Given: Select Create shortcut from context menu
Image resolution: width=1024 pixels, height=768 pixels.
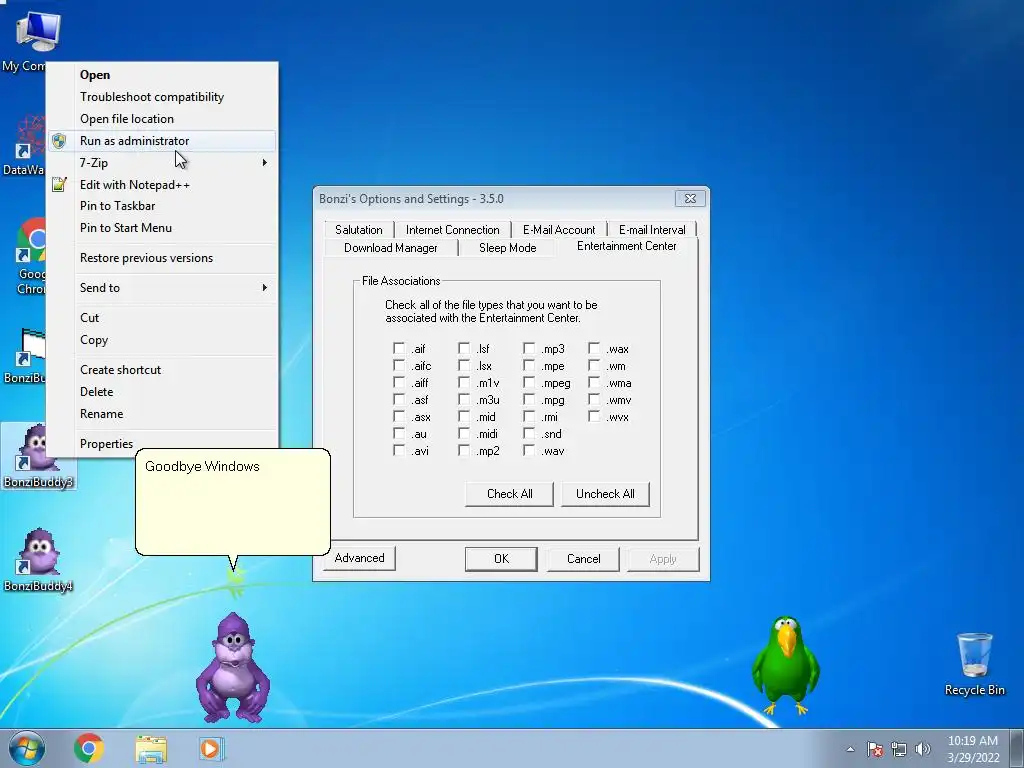Looking at the screenshot, I should (161, 370).
